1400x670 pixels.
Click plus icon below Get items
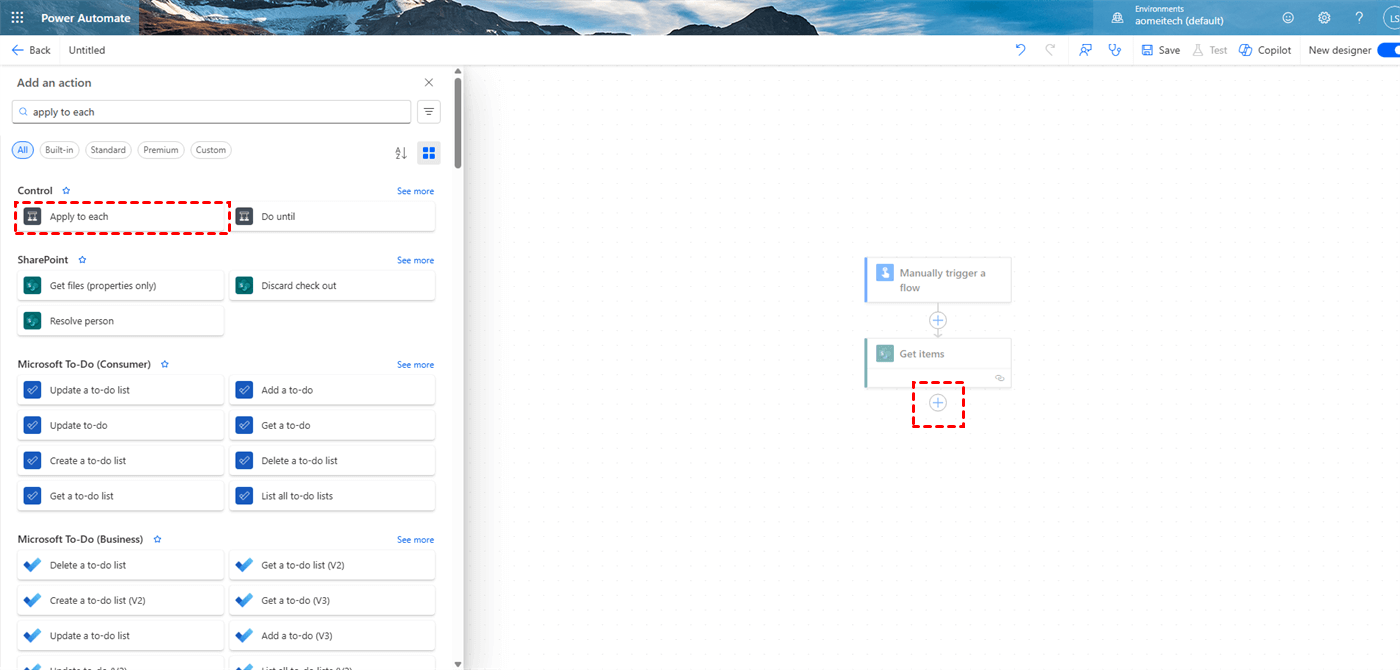(x=938, y=403)
